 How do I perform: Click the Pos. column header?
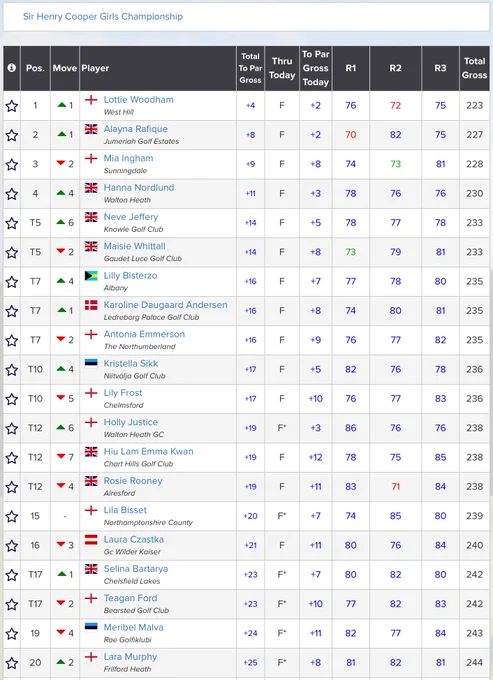pos(35,68)
